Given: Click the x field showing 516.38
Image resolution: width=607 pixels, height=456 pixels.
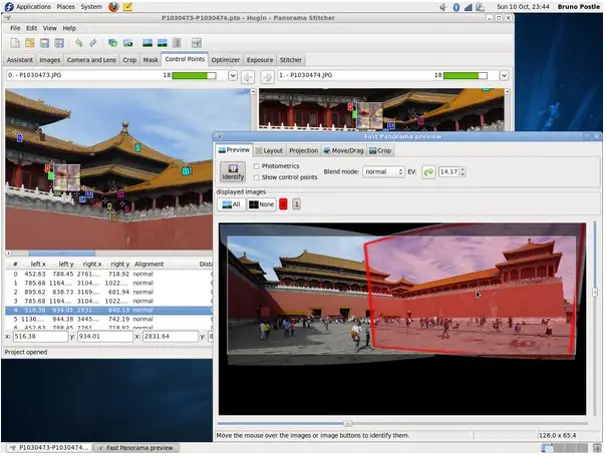Looking at the screenshot, I should point(40,337).
